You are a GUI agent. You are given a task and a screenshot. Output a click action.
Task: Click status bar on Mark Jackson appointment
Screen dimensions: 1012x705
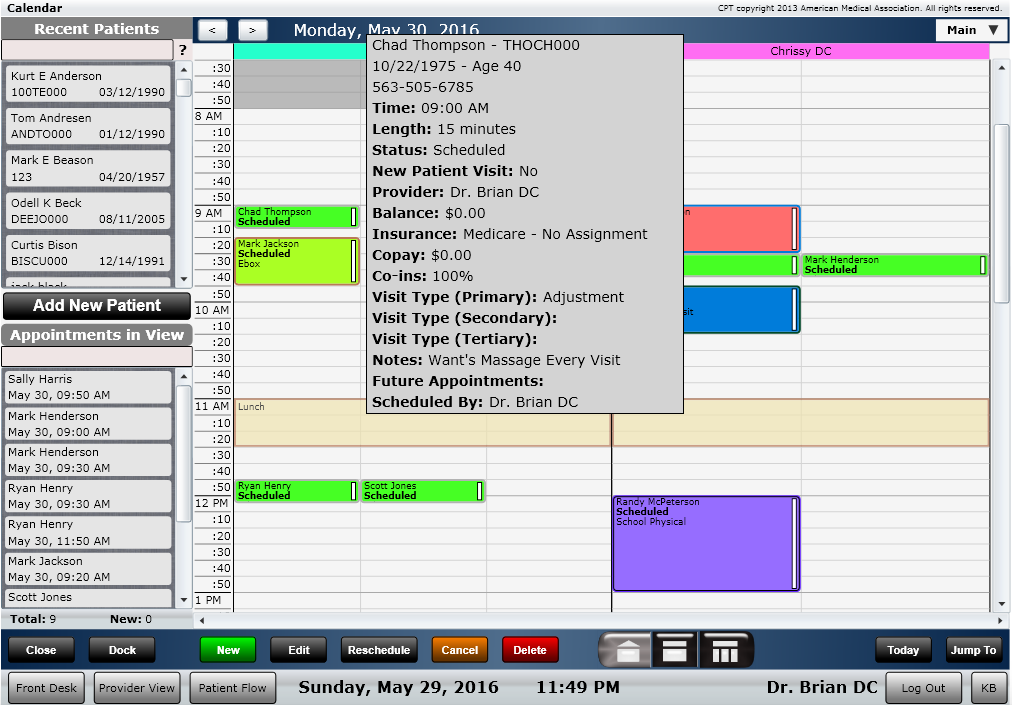[x=354, y=260]
